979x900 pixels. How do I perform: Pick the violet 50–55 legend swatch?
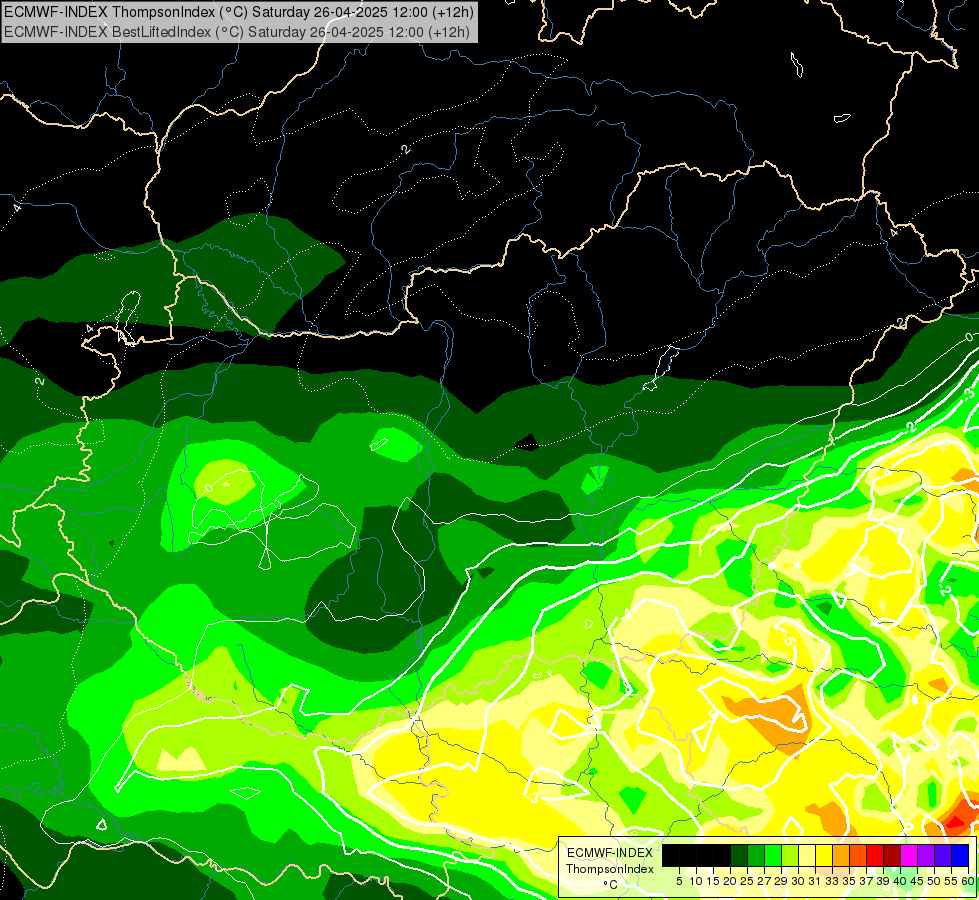(x=943, y=855)
